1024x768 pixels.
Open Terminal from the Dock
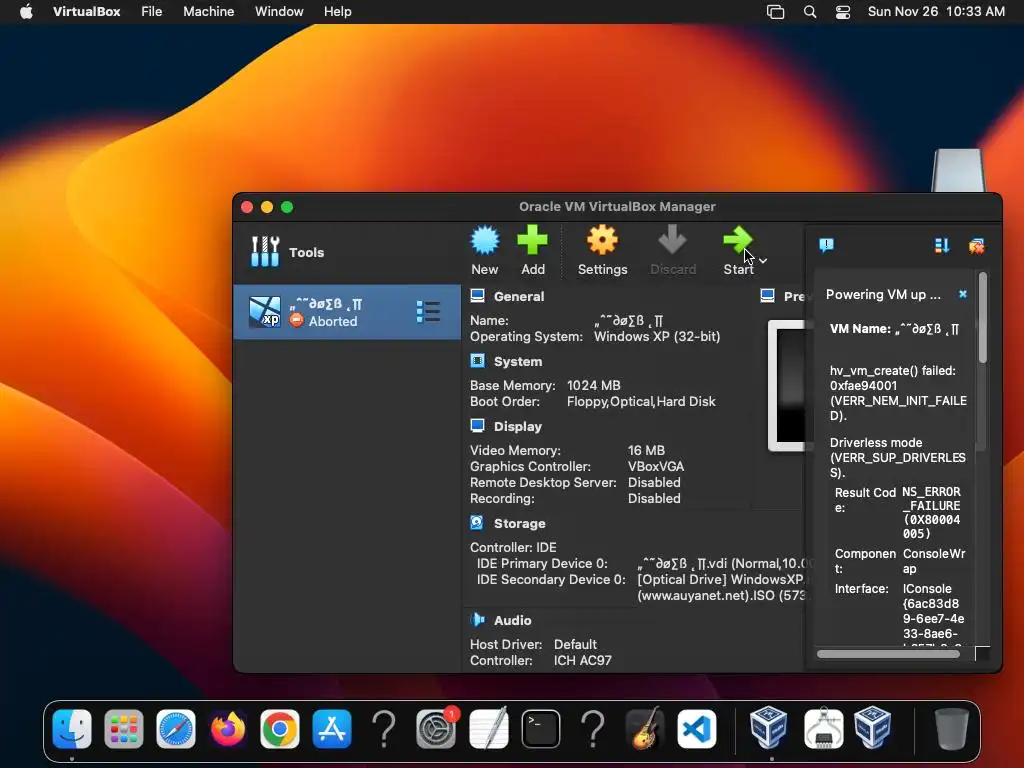coord(540,728)
